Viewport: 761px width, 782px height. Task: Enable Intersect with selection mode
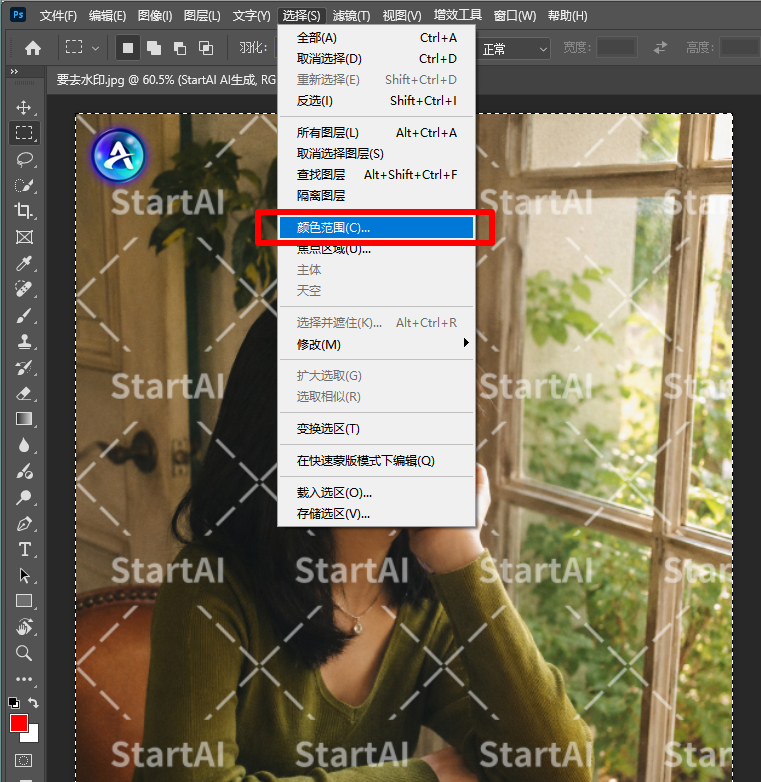click(x=205, y=48)
